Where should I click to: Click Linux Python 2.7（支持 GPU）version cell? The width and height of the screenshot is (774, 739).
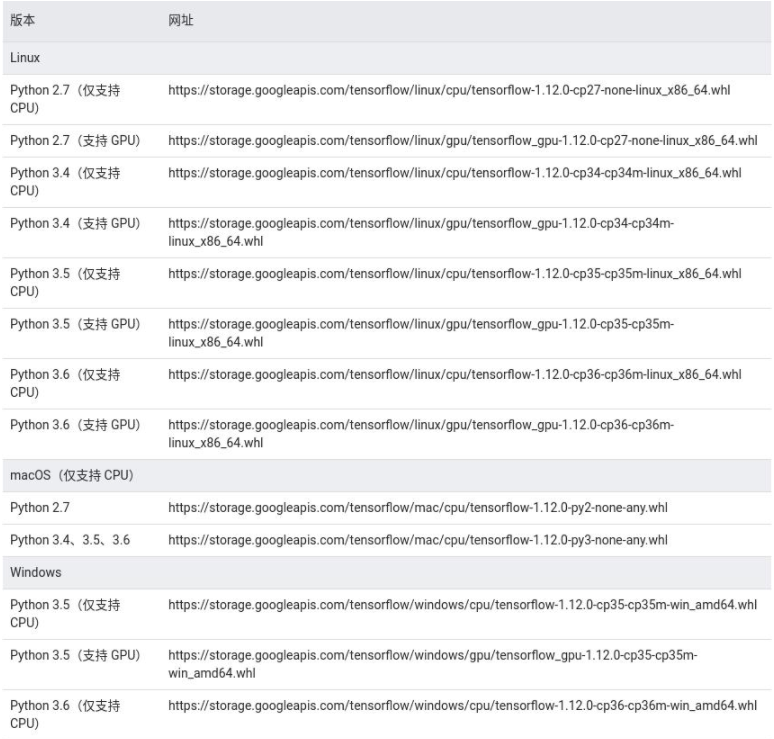[75, 141]
